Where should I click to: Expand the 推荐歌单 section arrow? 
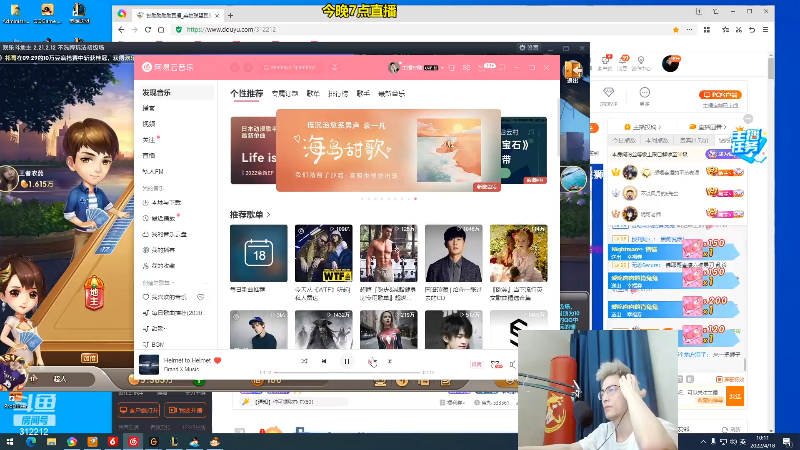(x=269, y=214)
